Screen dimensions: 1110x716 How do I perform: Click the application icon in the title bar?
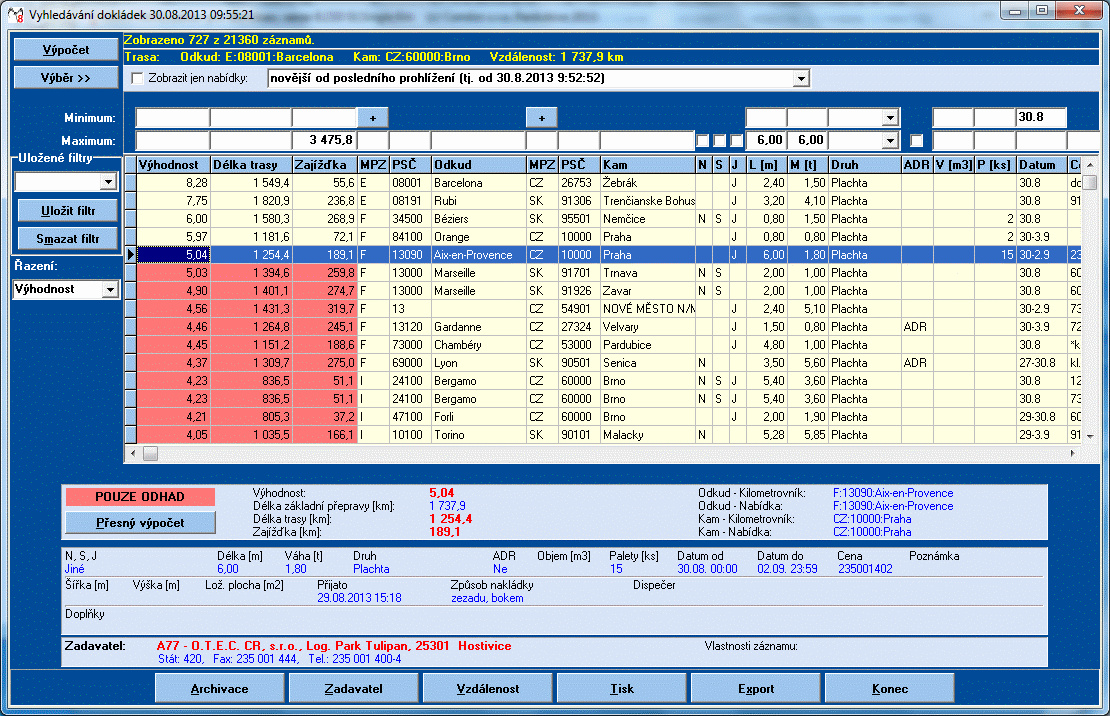click(x=14, y=12)
